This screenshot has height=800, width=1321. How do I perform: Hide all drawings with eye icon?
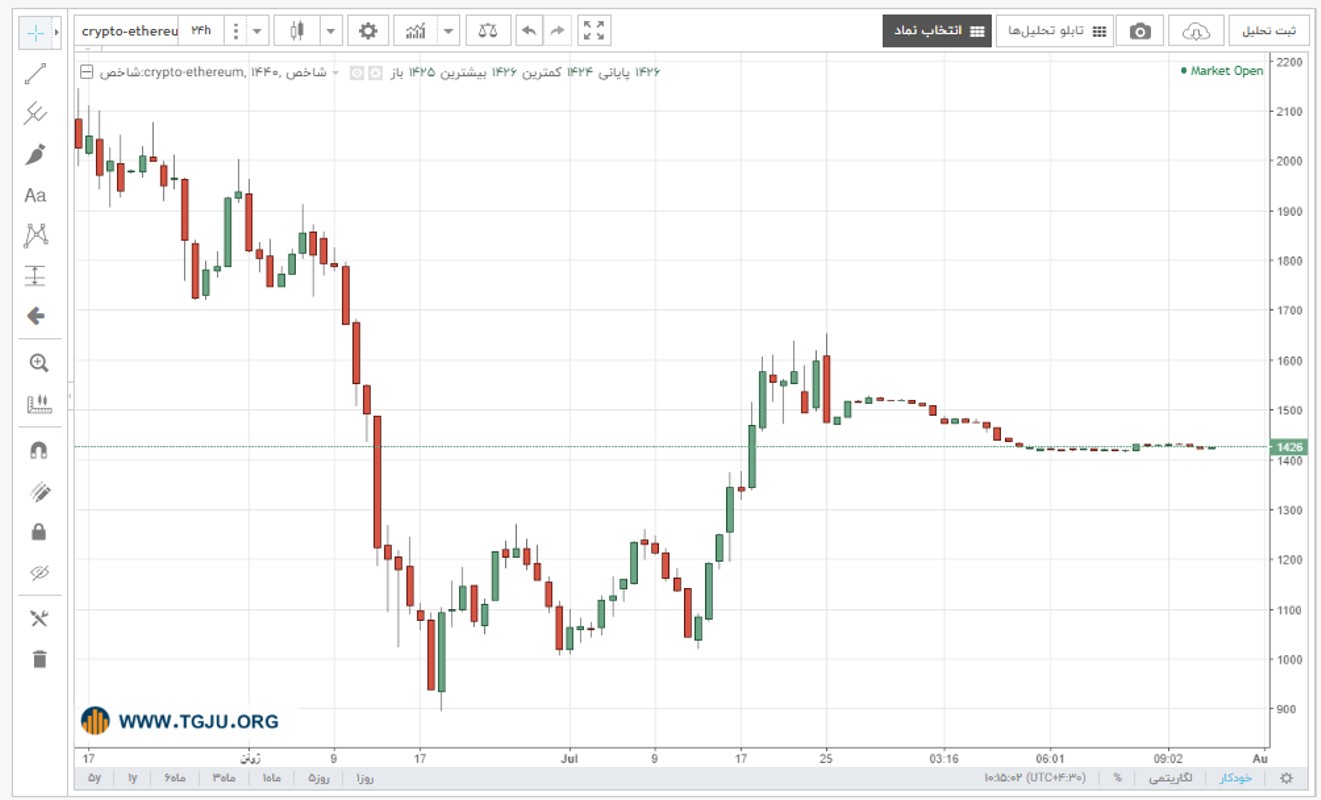click(x=39, y=573)
